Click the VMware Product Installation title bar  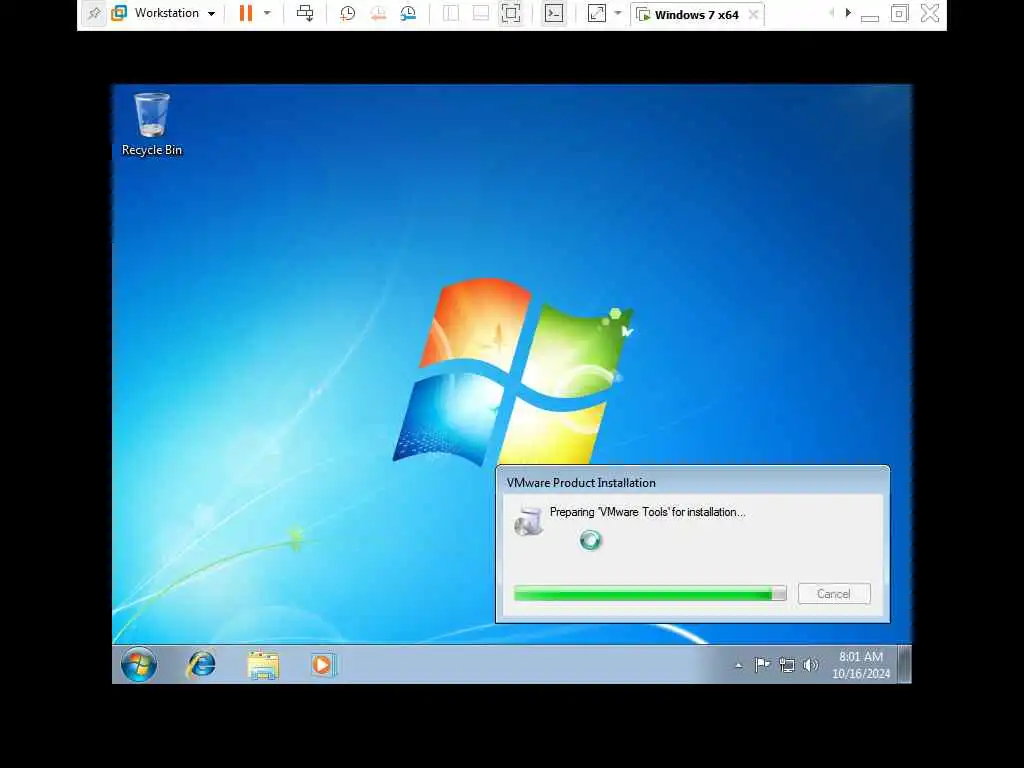[692, 483]
